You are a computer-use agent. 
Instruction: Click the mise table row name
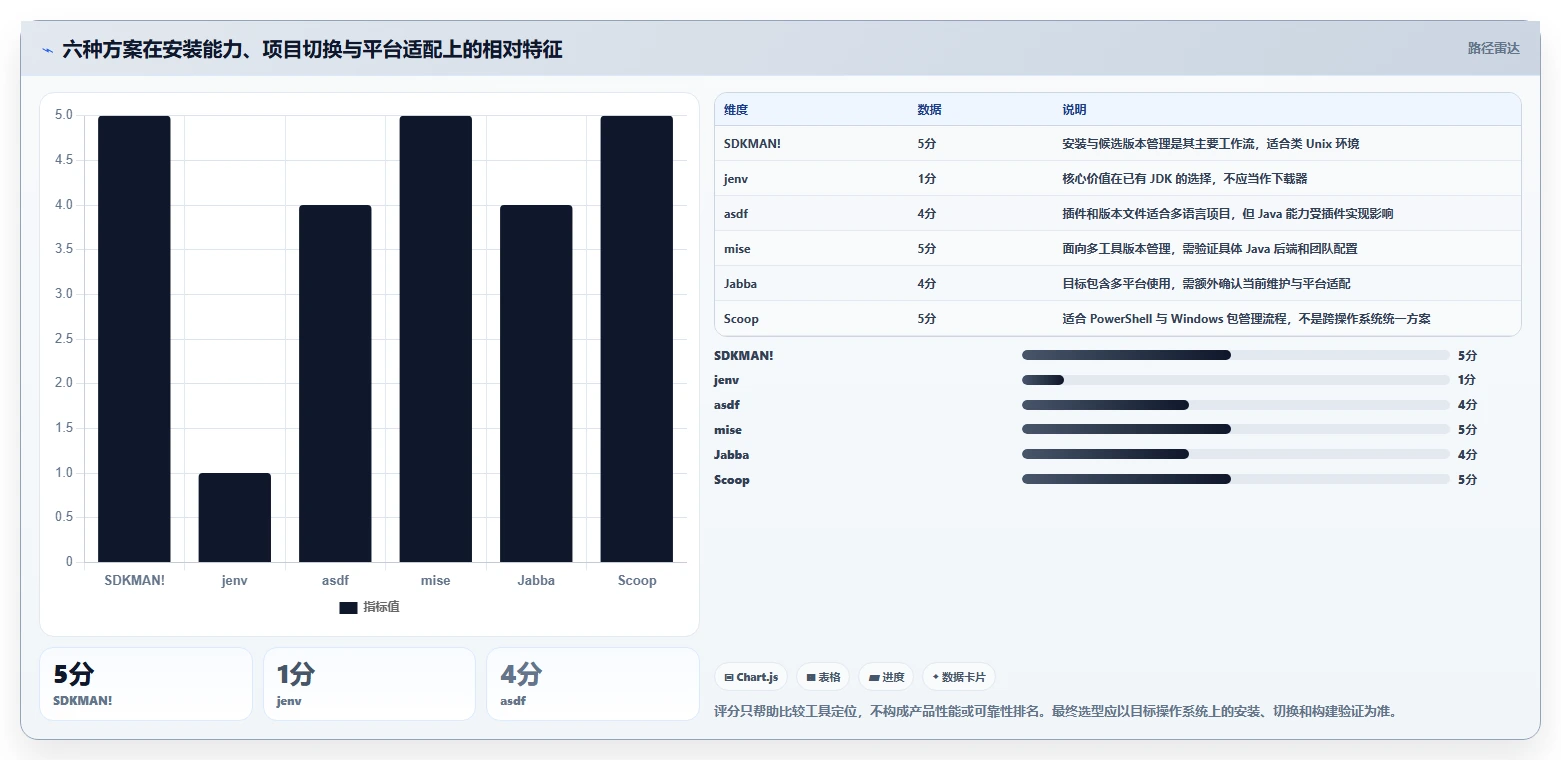pyautogui.click(x=737, y=249)
